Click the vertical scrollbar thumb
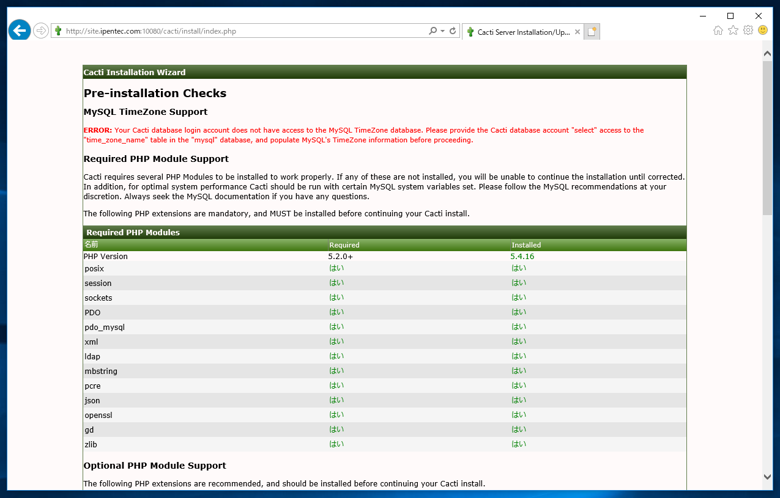The image size is (780, 498). coord(767,137)
